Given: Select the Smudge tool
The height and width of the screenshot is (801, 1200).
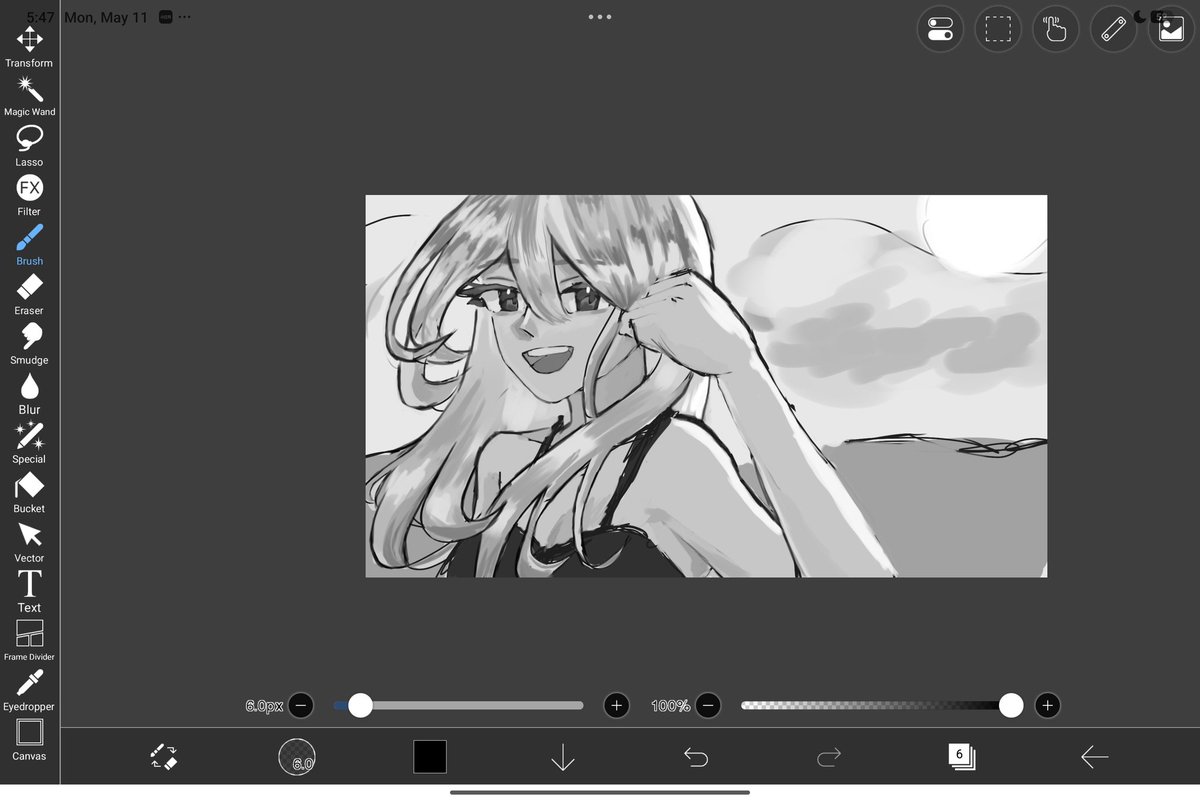Looking at the screenshot, I should [x=29, y=344].
